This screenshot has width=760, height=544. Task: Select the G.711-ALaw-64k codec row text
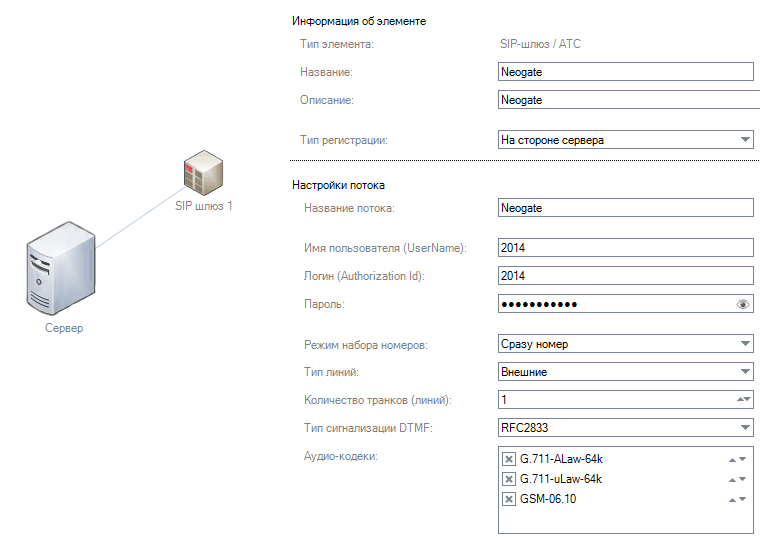561,459
